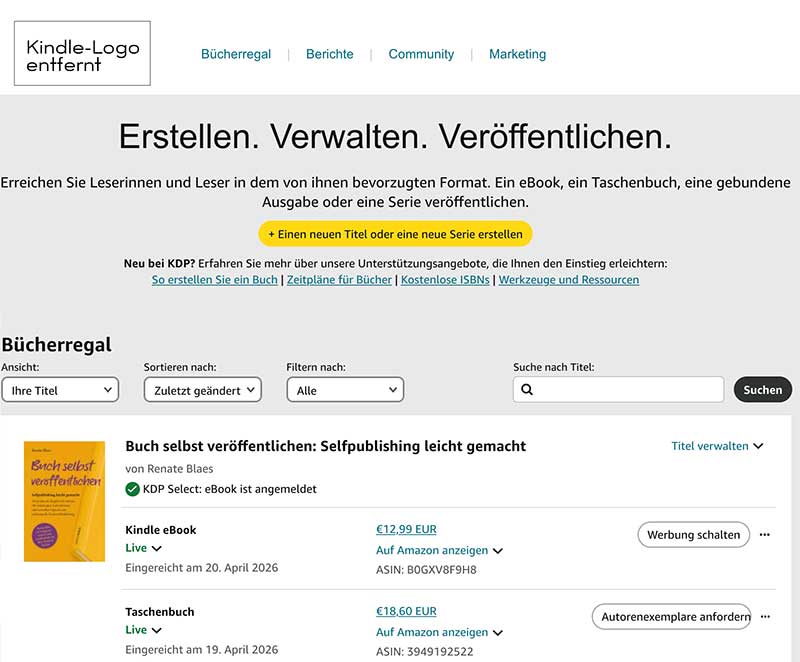Click 'Eingereicht am 20. April 2026' text
The width and height of the screenshot is (800, 662).
tap(202, 568)
